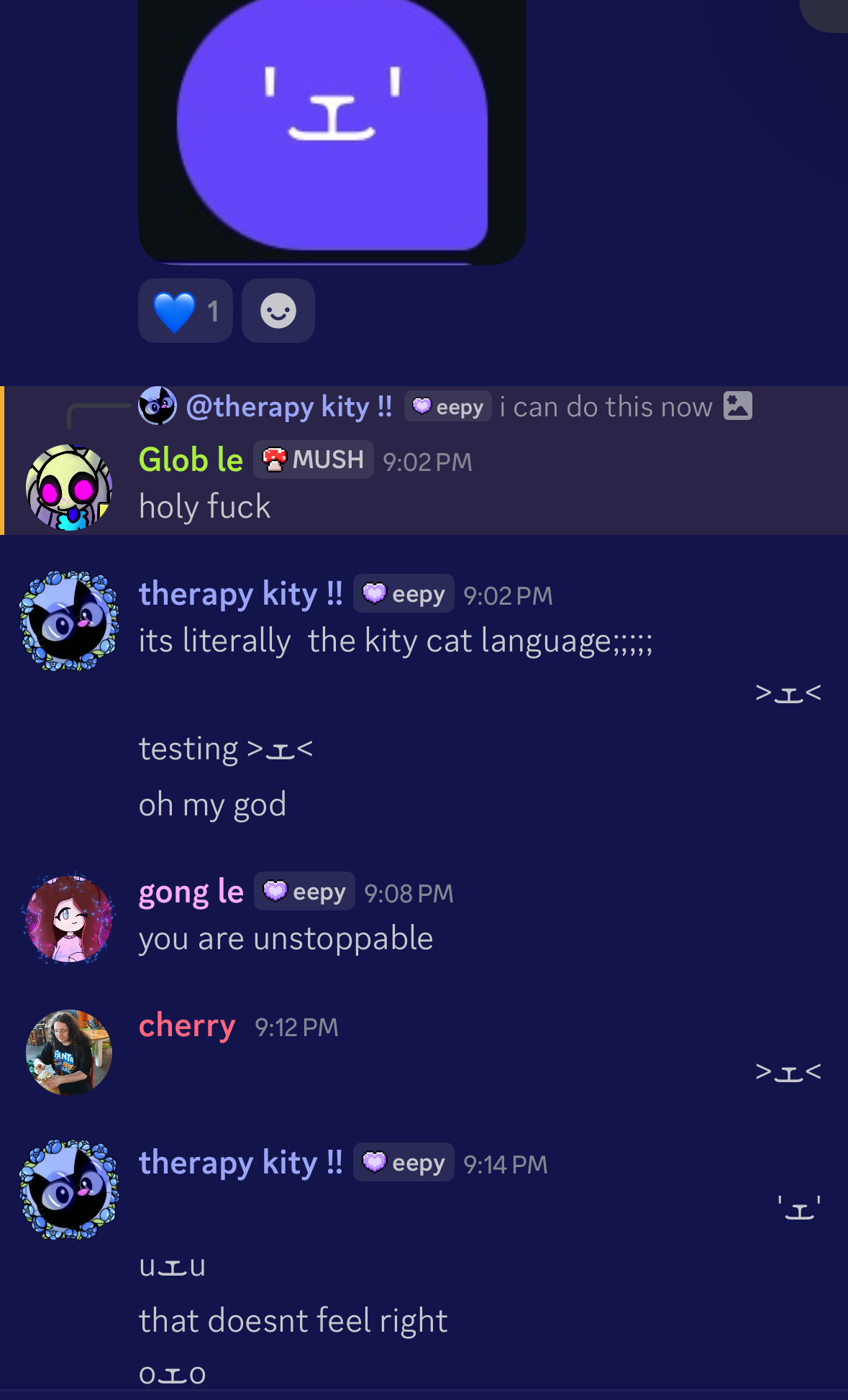Viewport: 848px width, 1400px height.
Task: Select the "you are unstoppable" message
Action: click(286, 938)
